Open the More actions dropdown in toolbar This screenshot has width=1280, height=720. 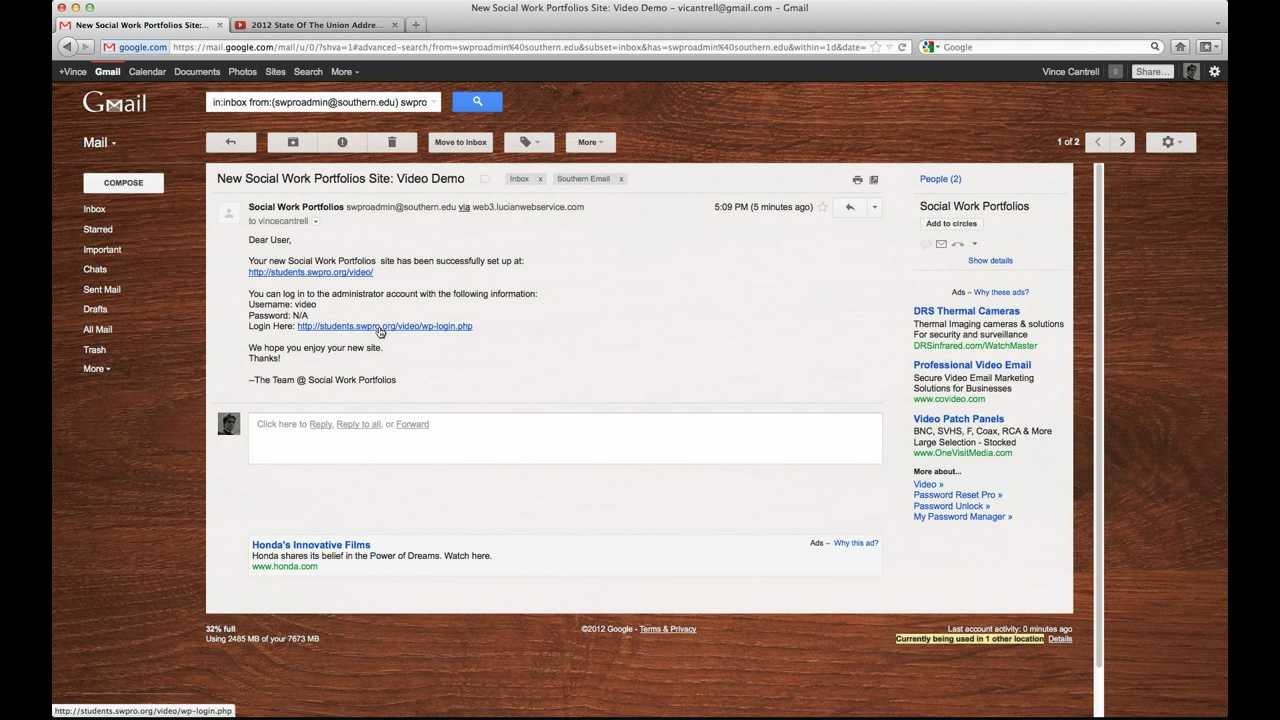[x=590, y=142]
